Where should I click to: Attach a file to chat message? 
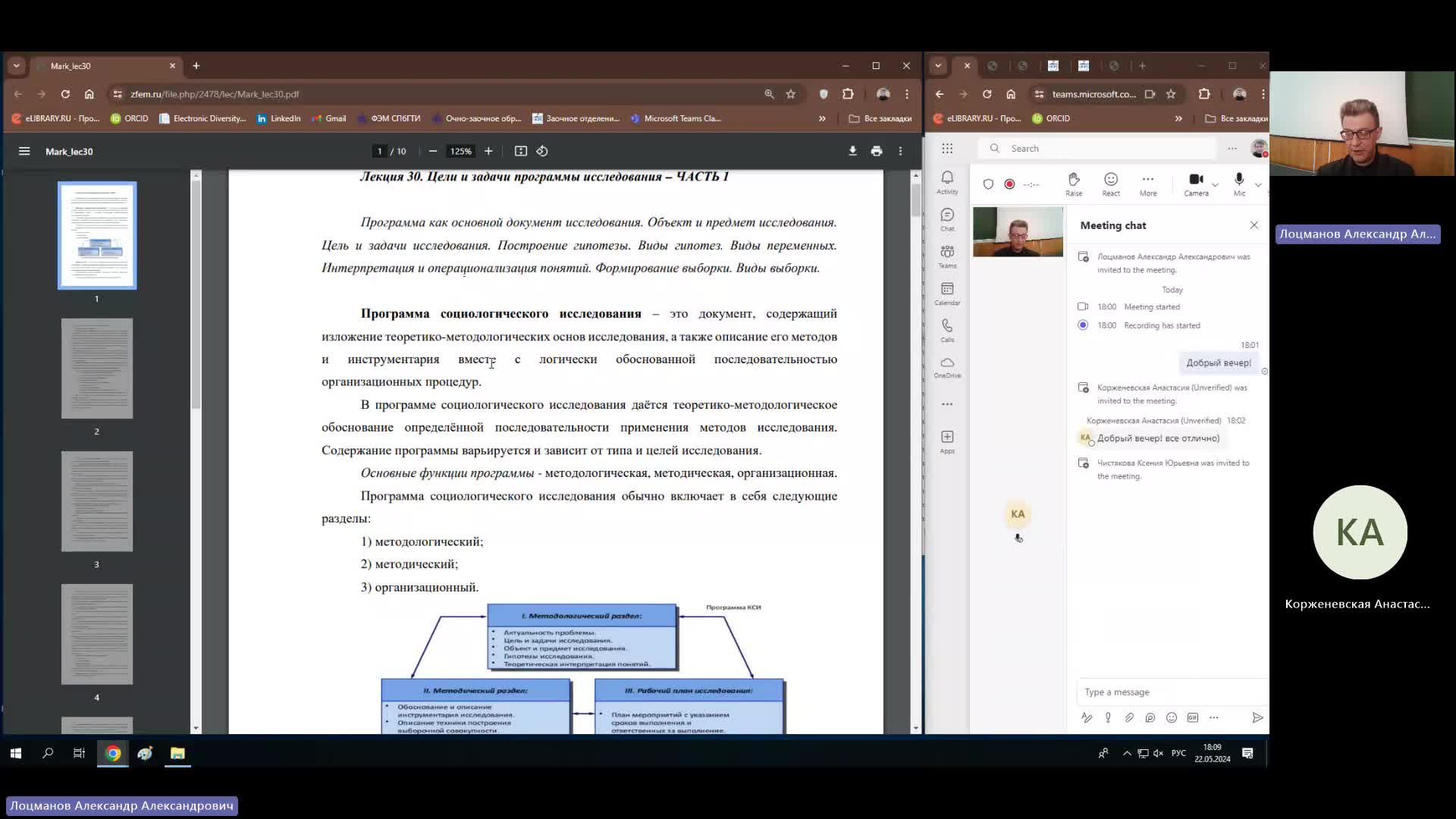point(1129,717)
